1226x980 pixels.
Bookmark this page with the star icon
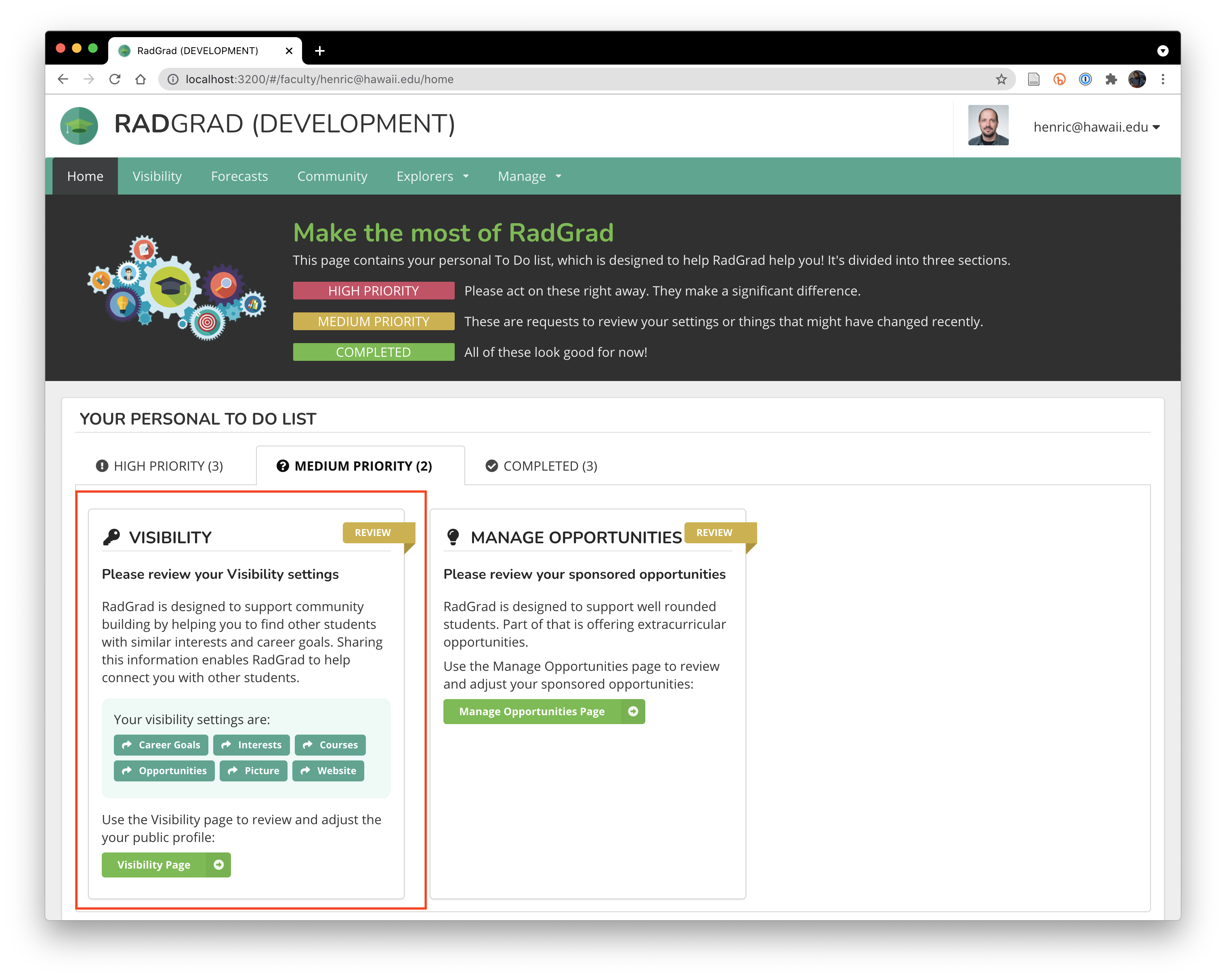[x=1001, y=79]
